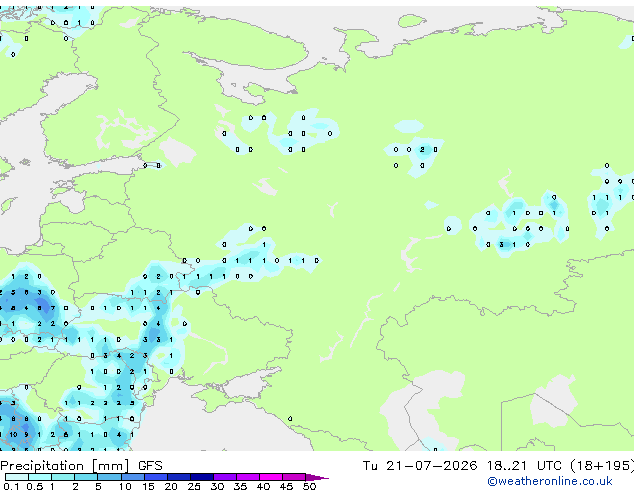
Task: Click the 1–2 mm legend color box
Action: pos(63,477)
